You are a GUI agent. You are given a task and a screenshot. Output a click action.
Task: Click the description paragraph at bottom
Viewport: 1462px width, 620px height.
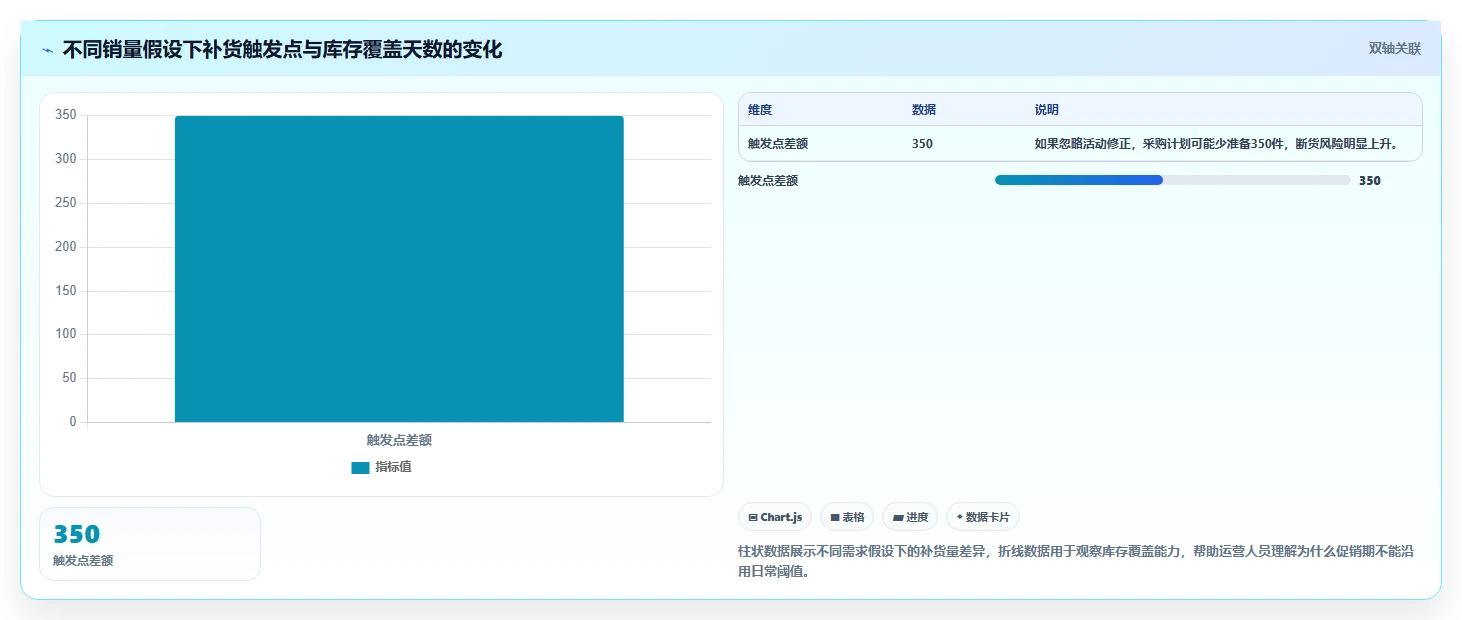coord(1076,562)
